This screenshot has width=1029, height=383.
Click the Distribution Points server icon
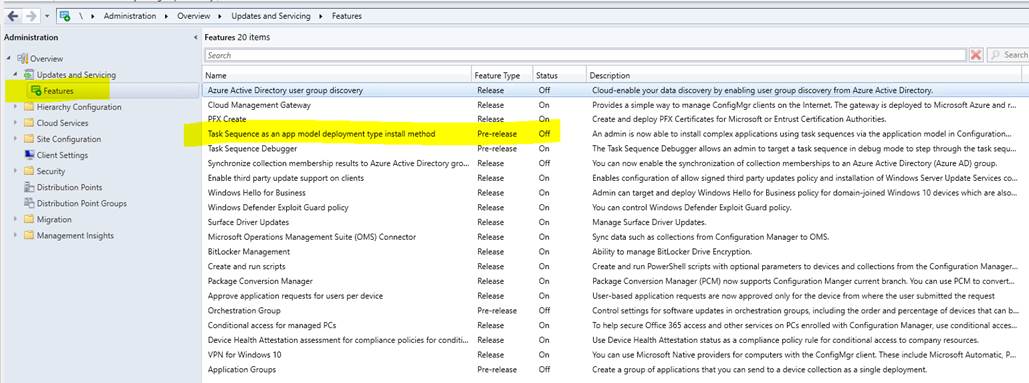[29, 187]
